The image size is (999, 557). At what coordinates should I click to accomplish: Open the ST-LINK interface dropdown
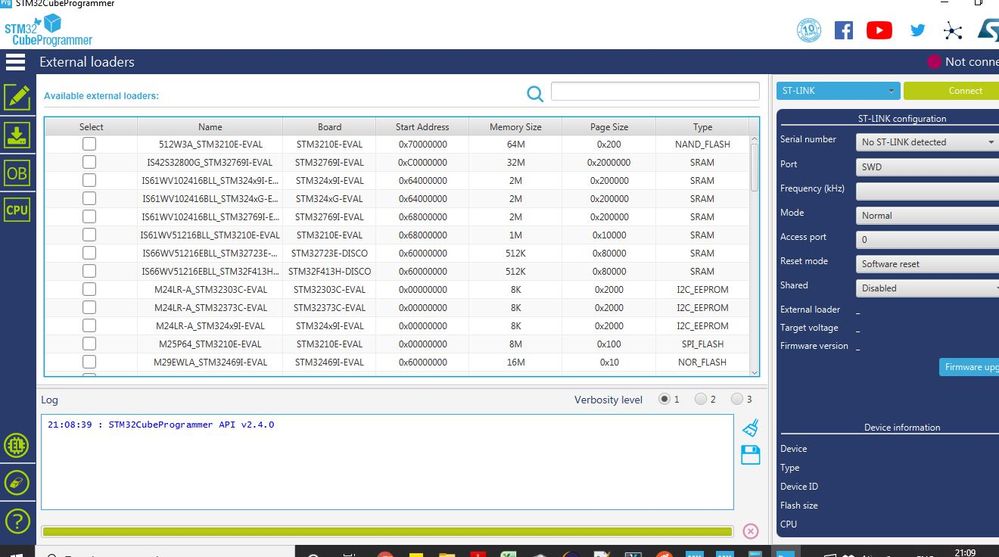coord(838,90)
